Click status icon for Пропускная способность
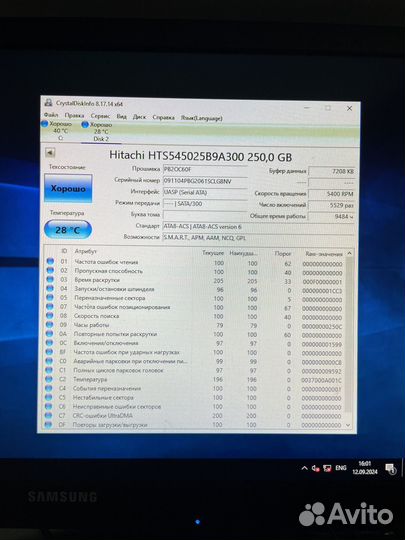 pyautogui.click(x=50, y=270)
